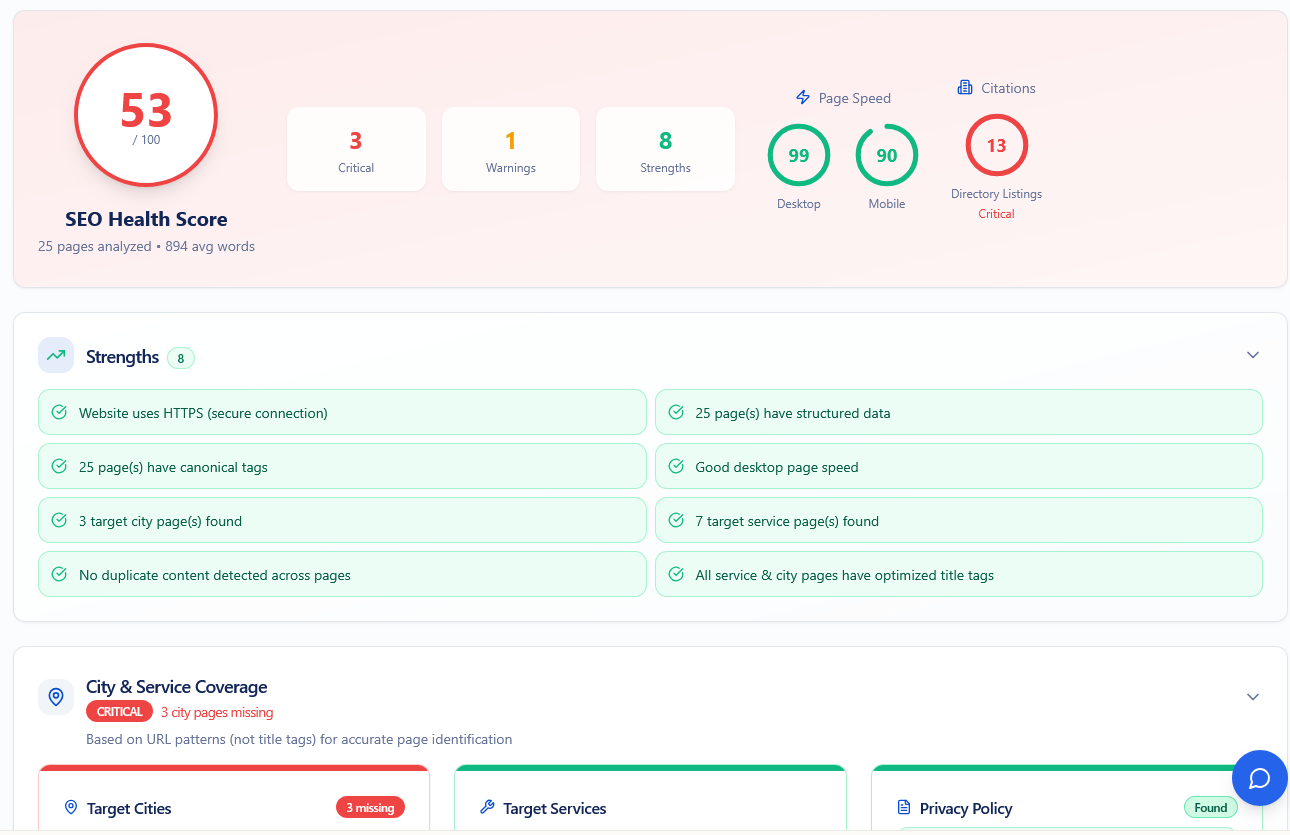Collapse the Strengths section

(1252, 354)
